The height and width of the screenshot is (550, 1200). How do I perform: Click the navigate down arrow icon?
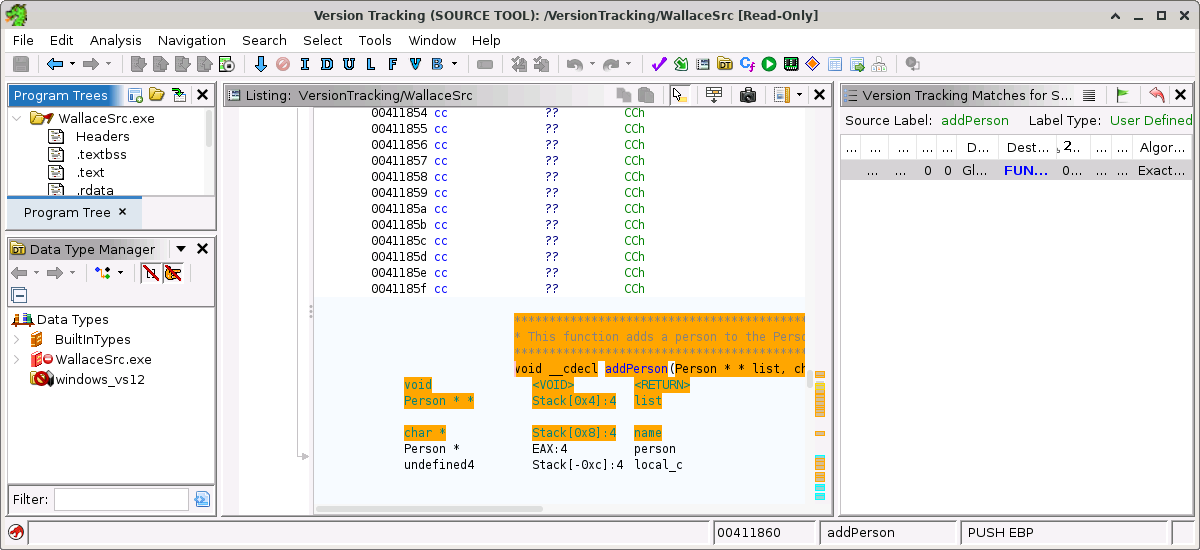(261, 64)
